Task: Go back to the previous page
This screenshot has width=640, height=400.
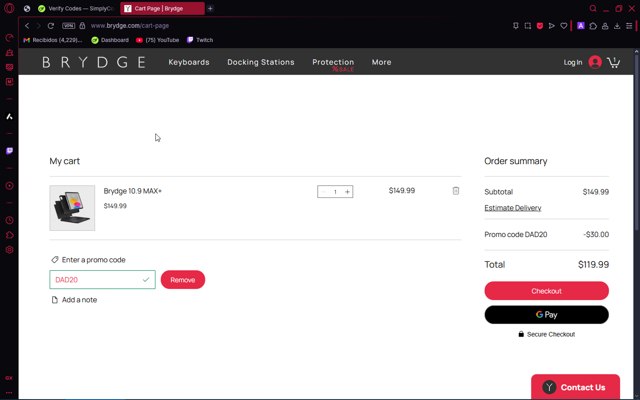Action: click(x=27, y=26)
